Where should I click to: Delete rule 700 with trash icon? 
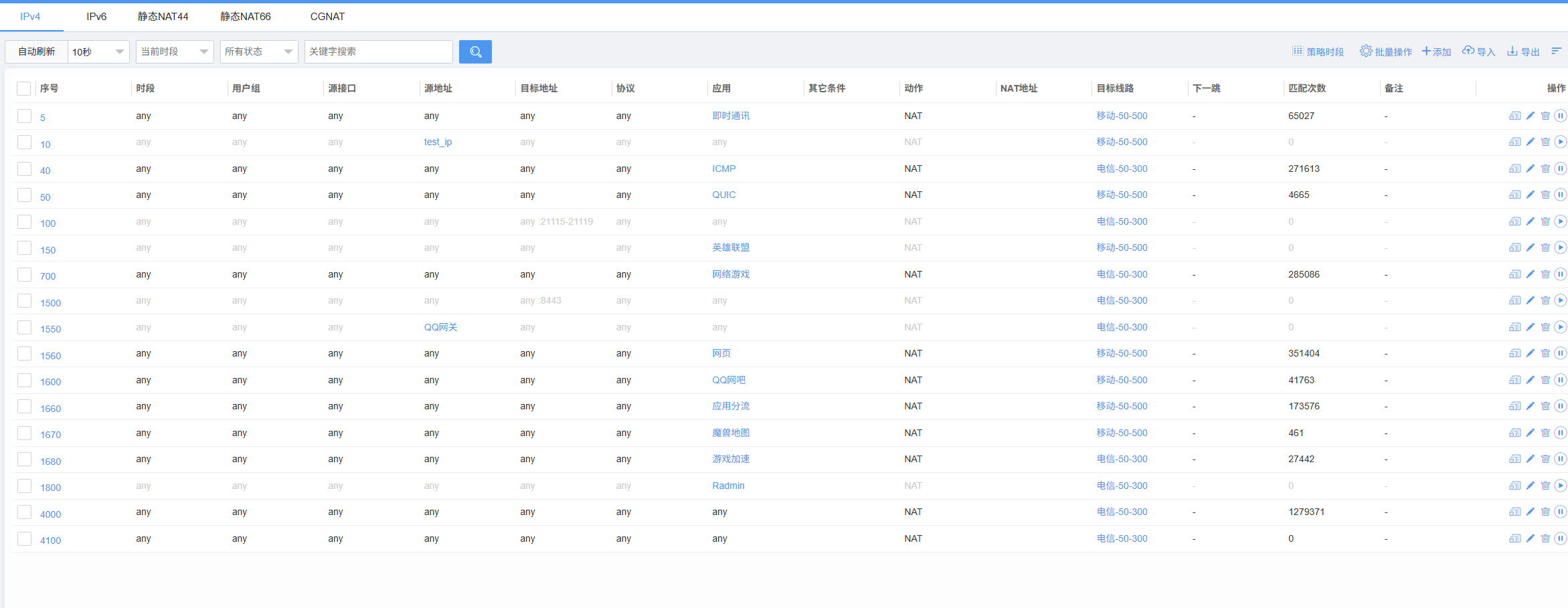[1545, 274]
